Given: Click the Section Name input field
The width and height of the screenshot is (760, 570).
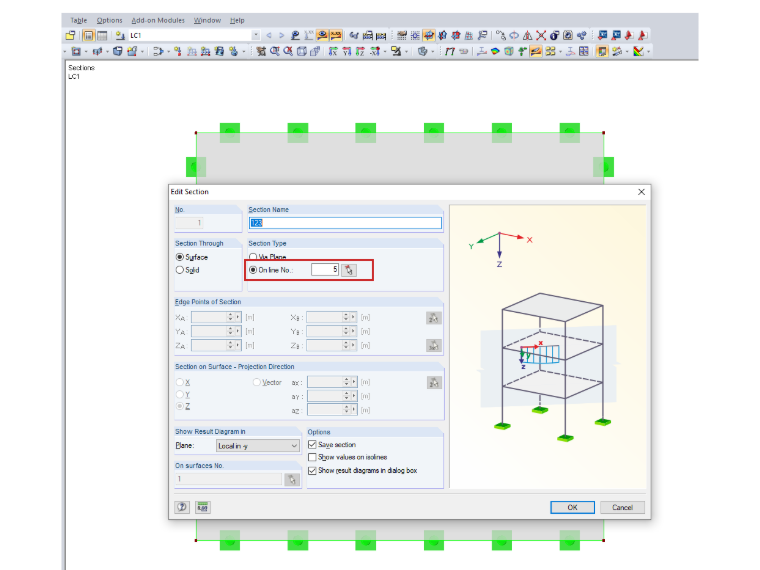Looking at the screenshot, I should [345, 223].
